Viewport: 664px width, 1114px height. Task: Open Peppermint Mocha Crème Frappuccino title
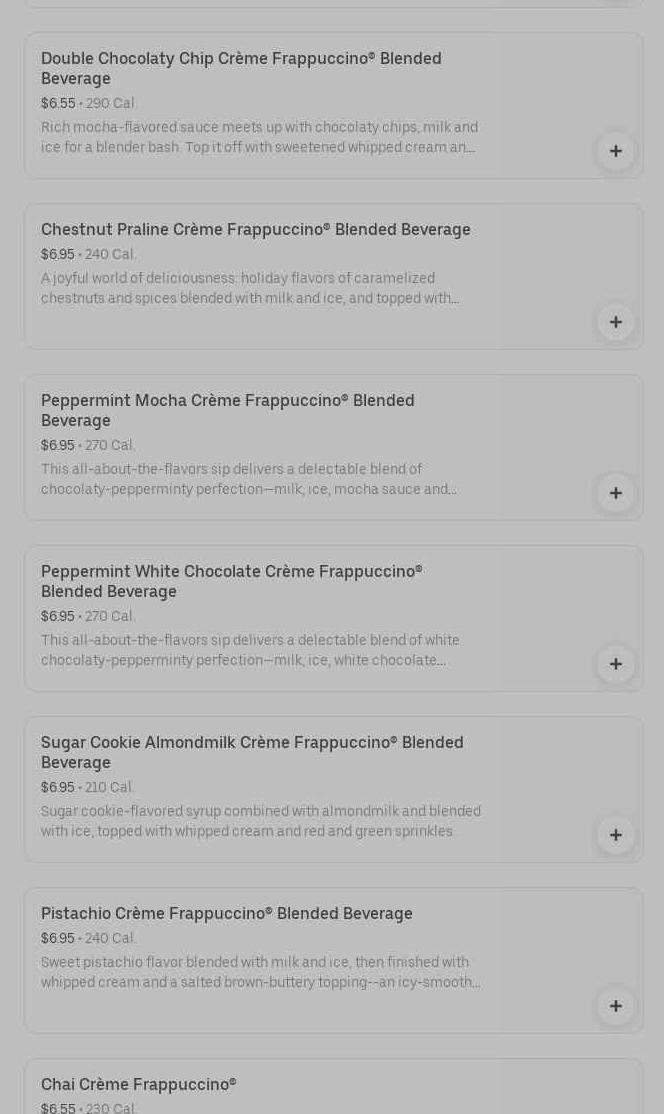(x=228, y=410)
